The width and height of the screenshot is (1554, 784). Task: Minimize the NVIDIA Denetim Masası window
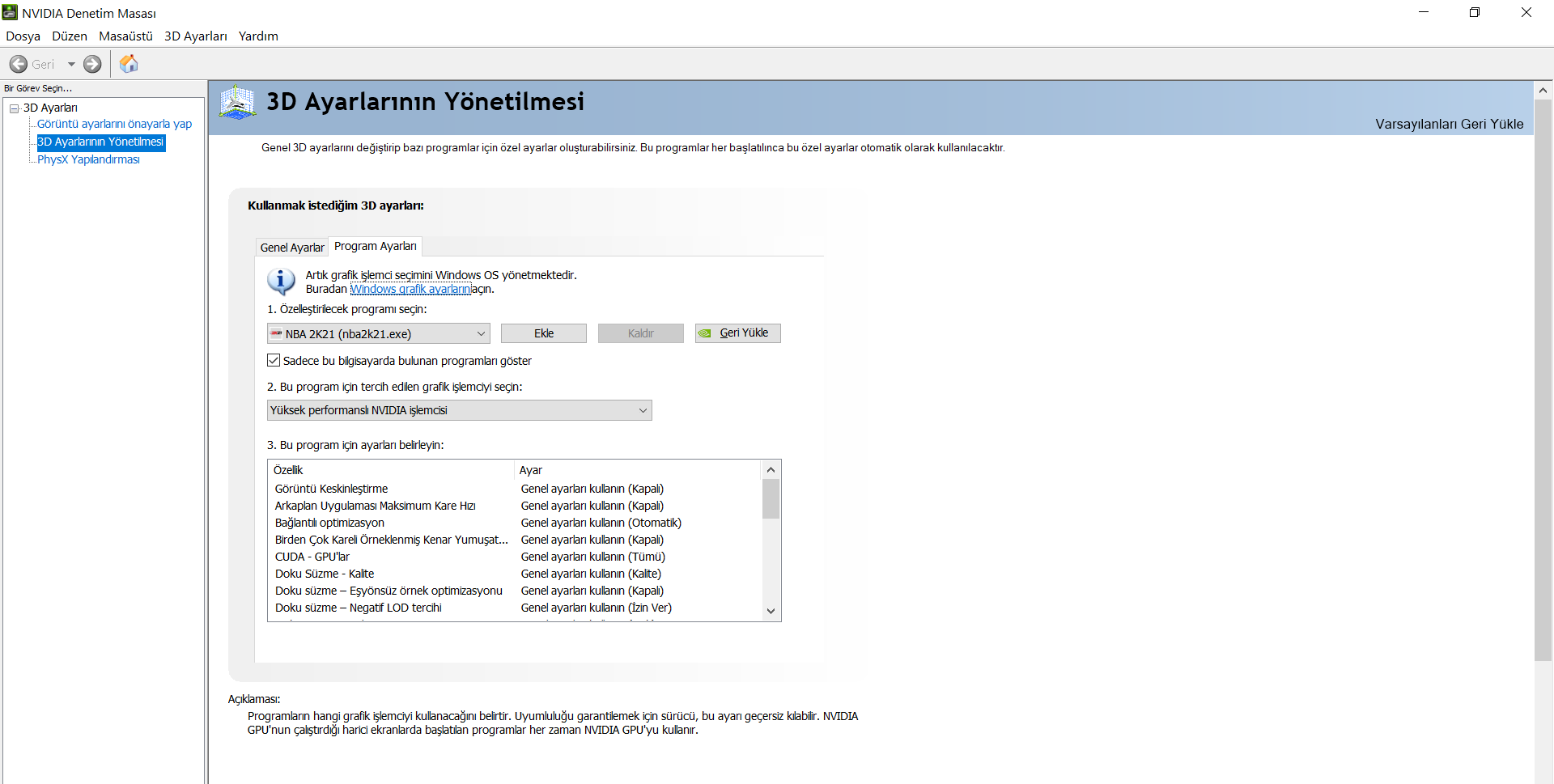tap(1424, 12)
